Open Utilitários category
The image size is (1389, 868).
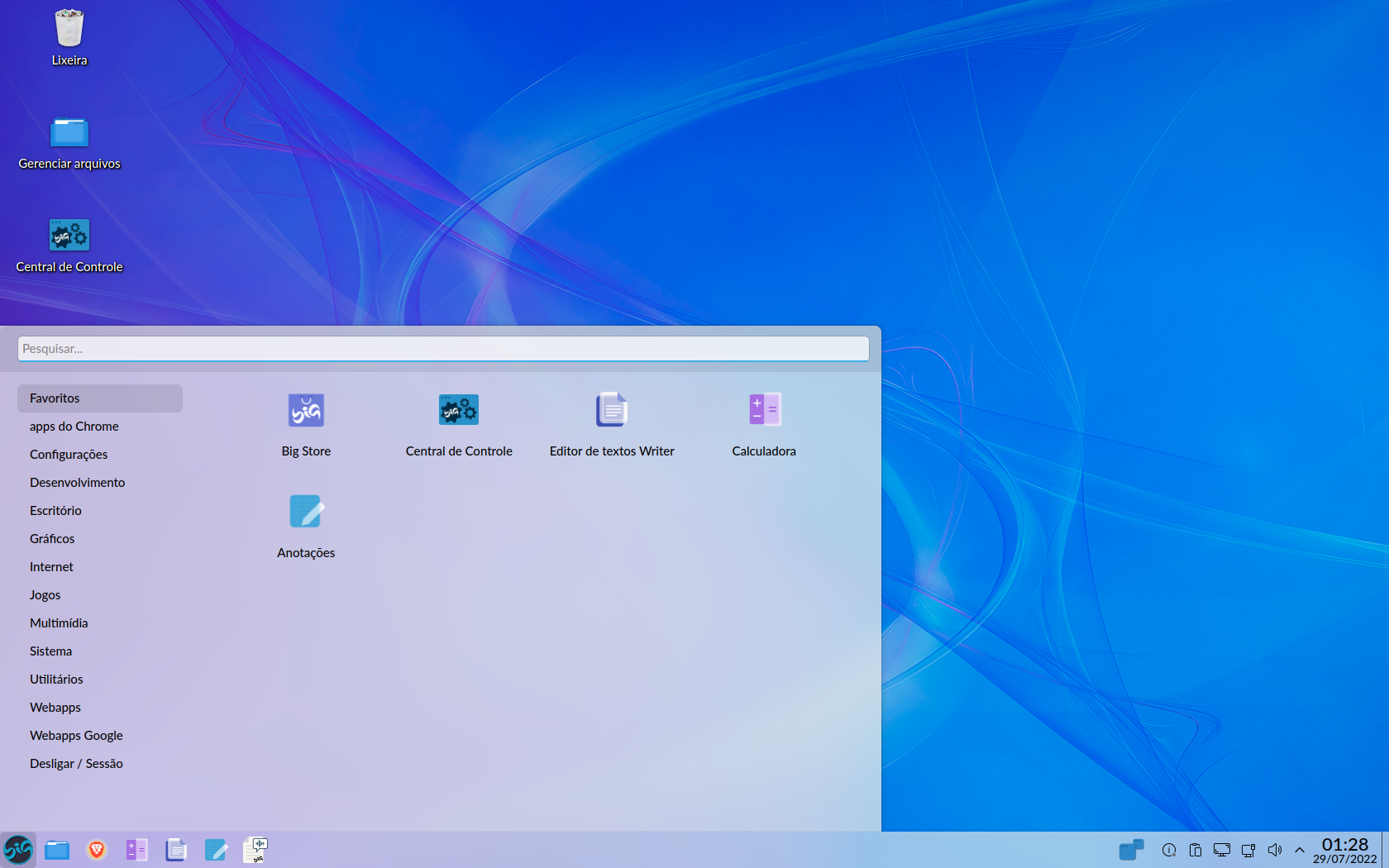pyautogui.click(x=100, y=680)
